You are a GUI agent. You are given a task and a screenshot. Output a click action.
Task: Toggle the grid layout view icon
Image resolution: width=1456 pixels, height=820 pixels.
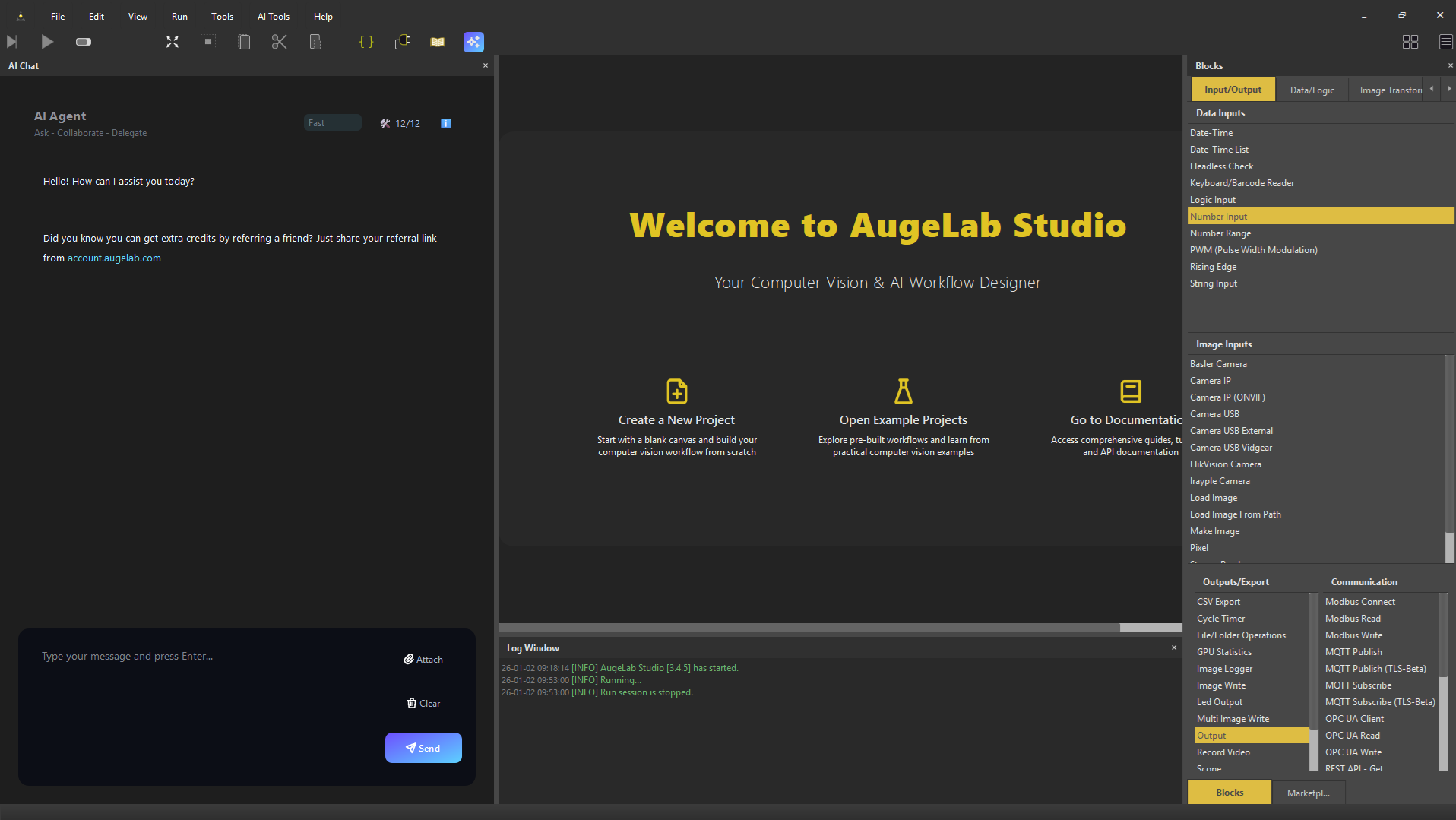point(1410,42)
